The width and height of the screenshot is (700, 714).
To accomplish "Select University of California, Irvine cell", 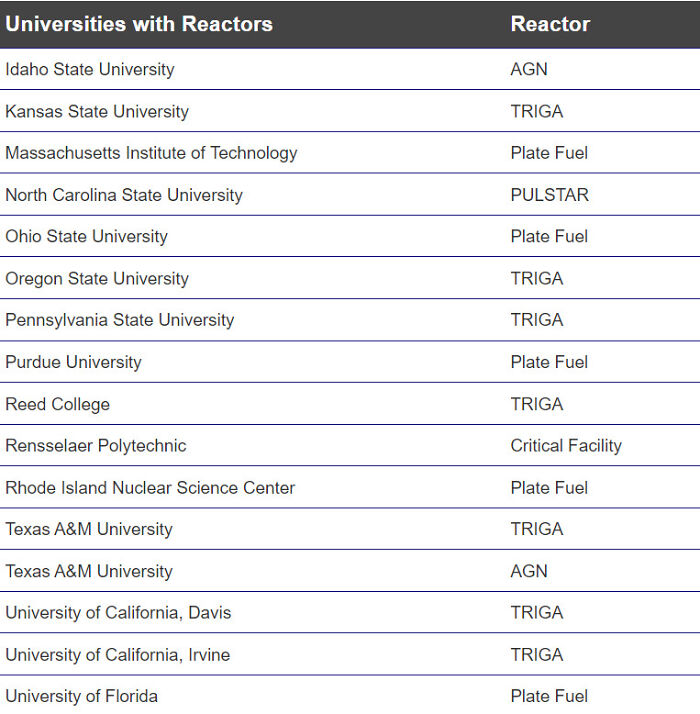I will [117, 655].
